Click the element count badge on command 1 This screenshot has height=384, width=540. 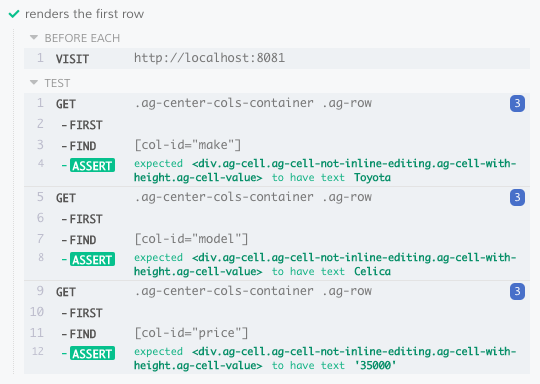(517, 103)
